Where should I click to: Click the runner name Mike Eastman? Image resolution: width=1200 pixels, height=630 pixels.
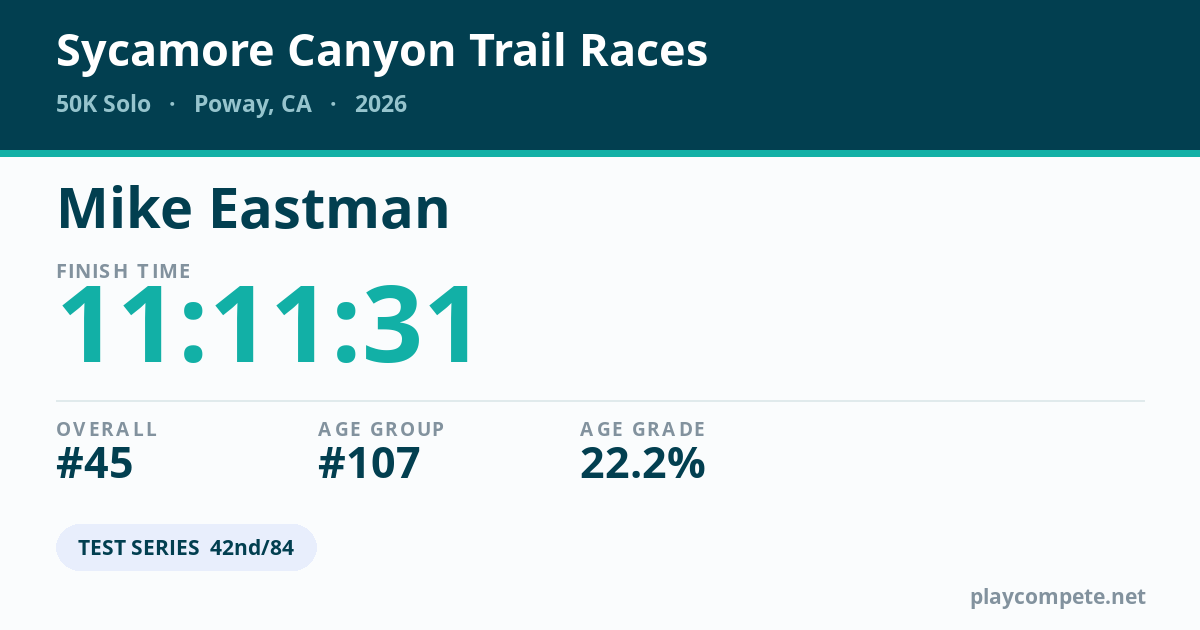tap(253, 208)
